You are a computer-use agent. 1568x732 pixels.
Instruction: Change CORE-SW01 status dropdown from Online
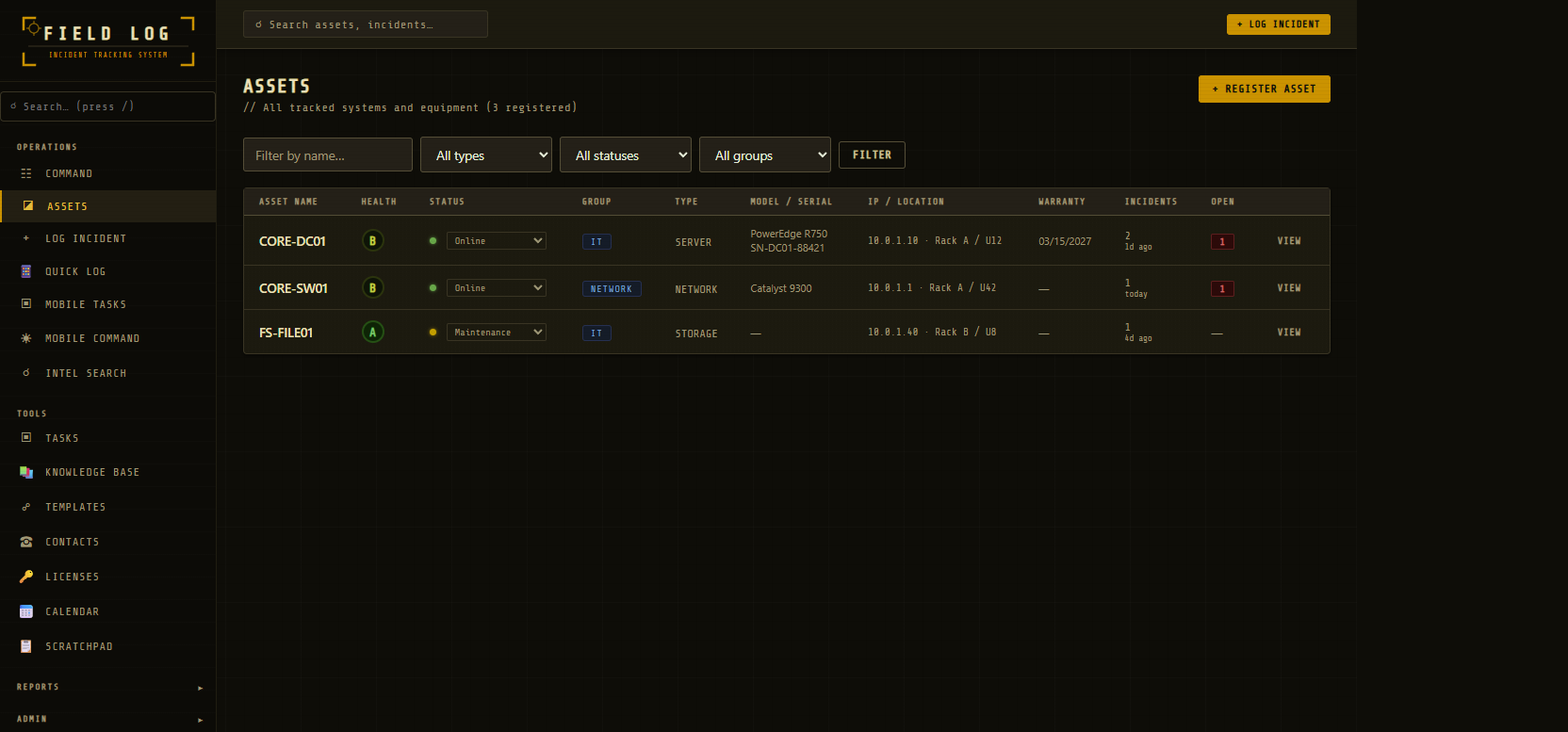click(x=497, y=288)
